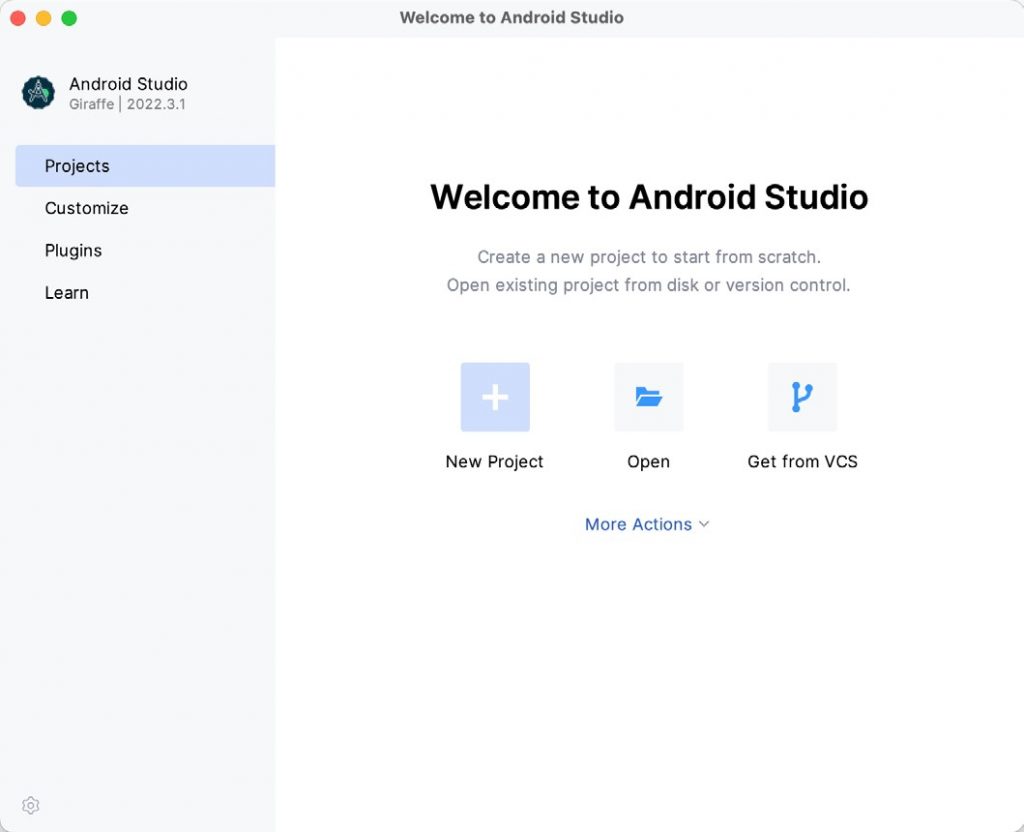This screenshot has height=832, width=1024.
Task: Expand the More Actions dropdown
Action: click(x=647, y=524)
